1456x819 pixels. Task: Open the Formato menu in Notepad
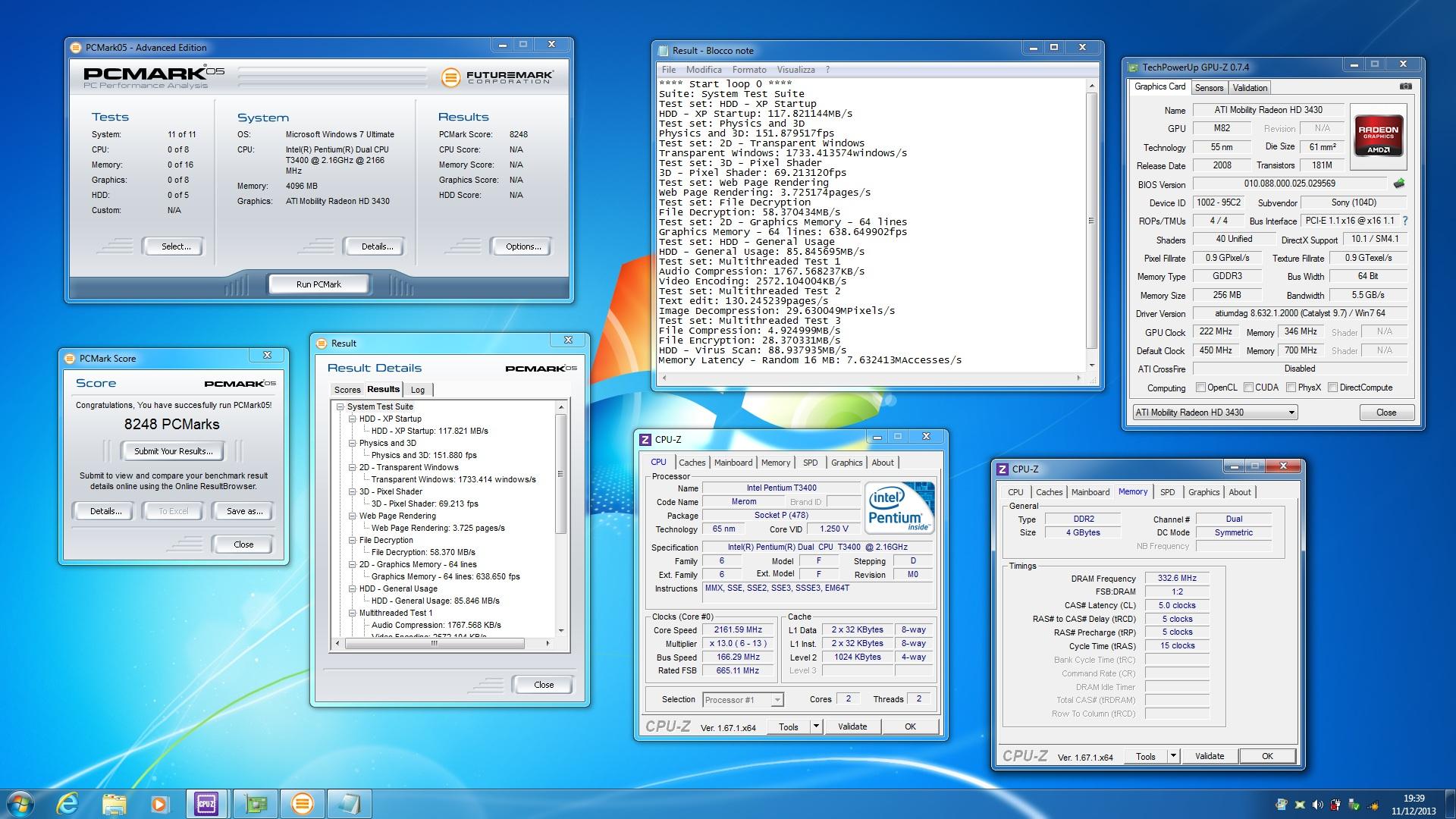coord(749,70)
